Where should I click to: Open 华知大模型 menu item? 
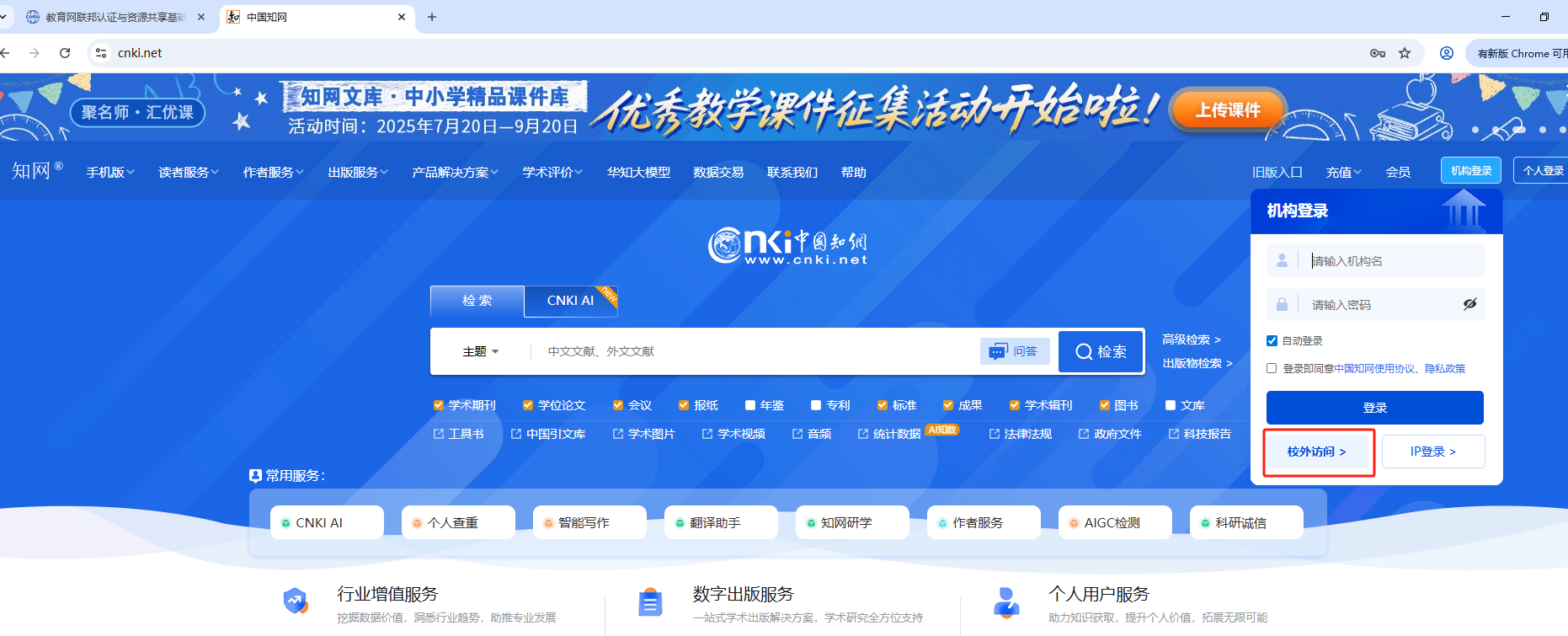coord(638,172)
